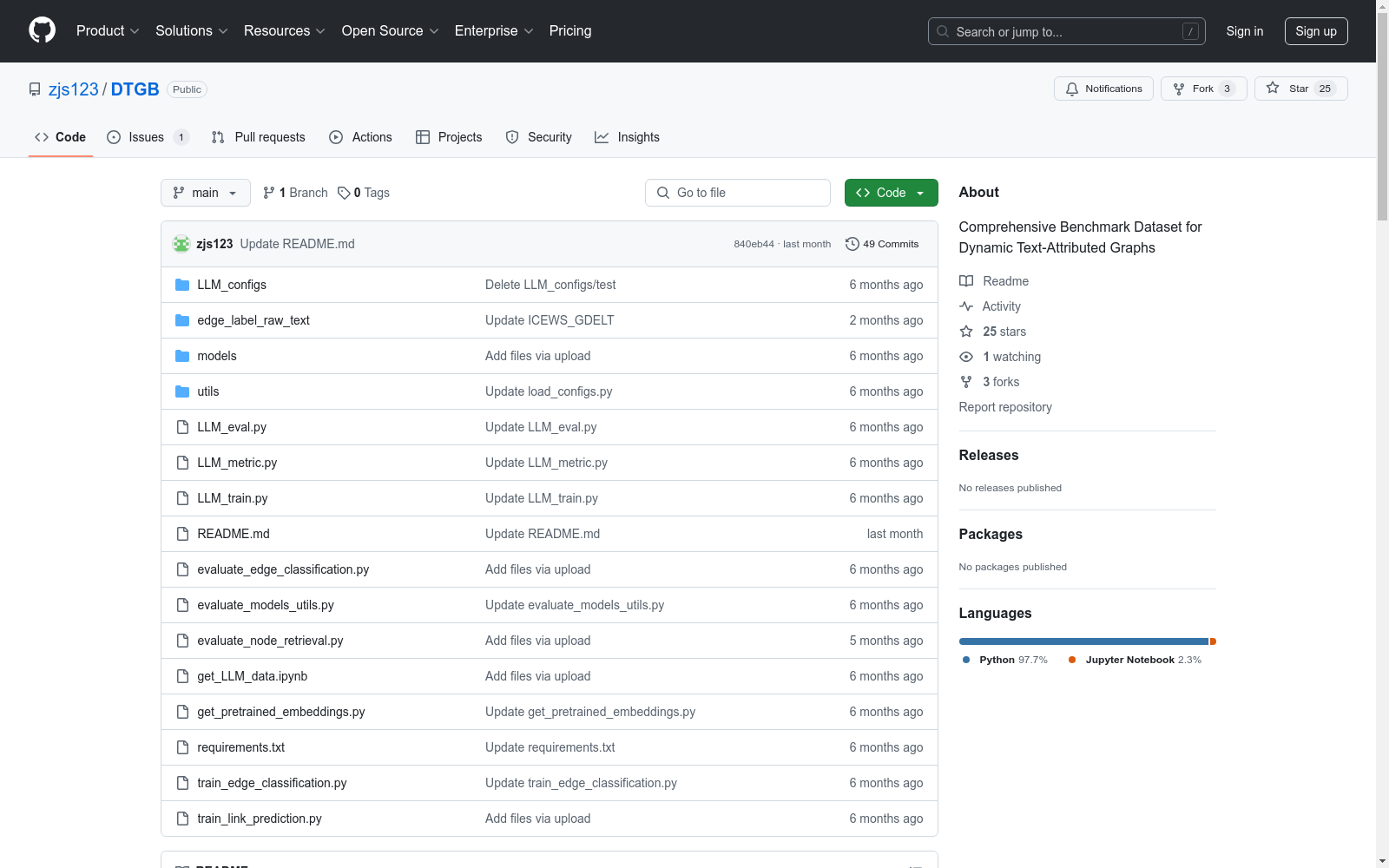Open the zjs123 owner link
1389x868 pixels.
(74, 89)
